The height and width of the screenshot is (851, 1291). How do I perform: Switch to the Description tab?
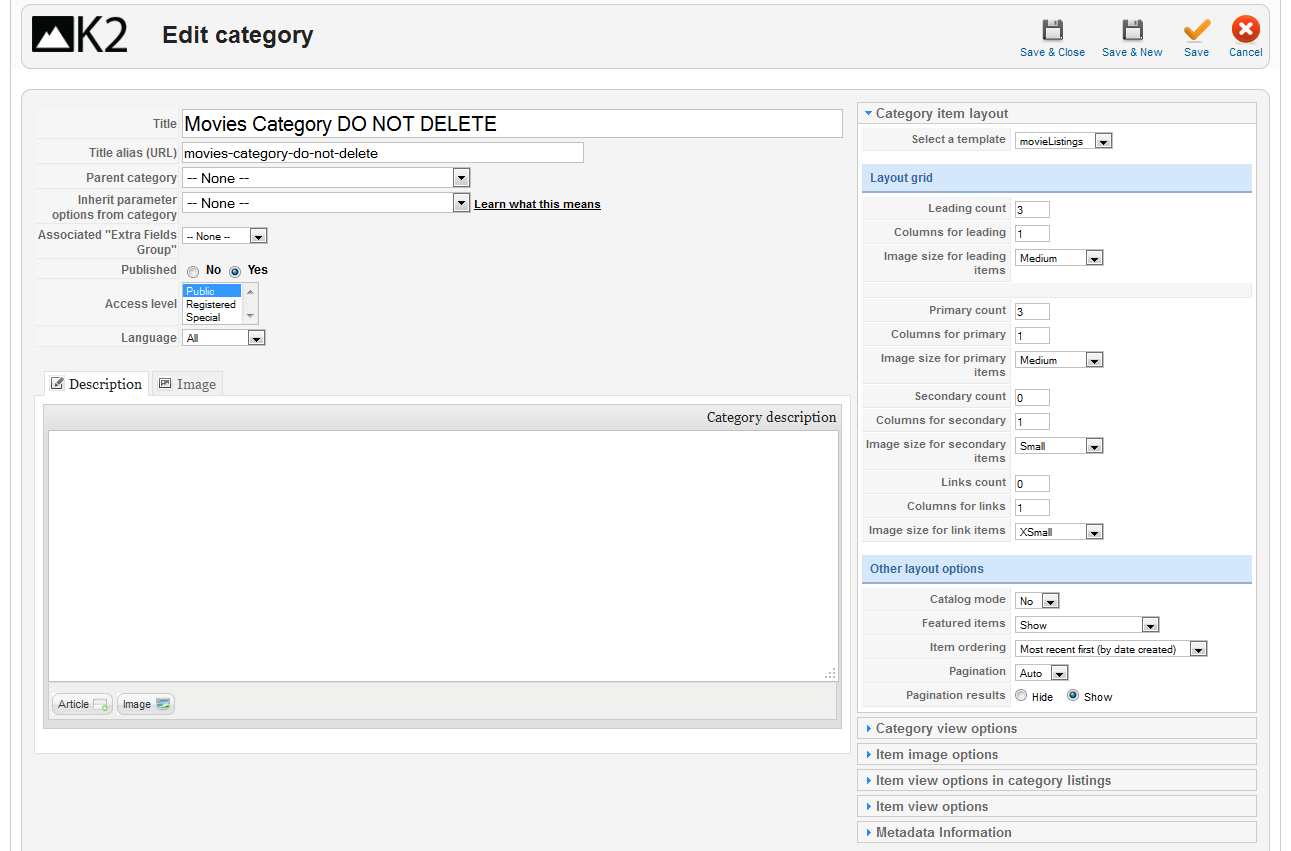(x=96, y=384)
